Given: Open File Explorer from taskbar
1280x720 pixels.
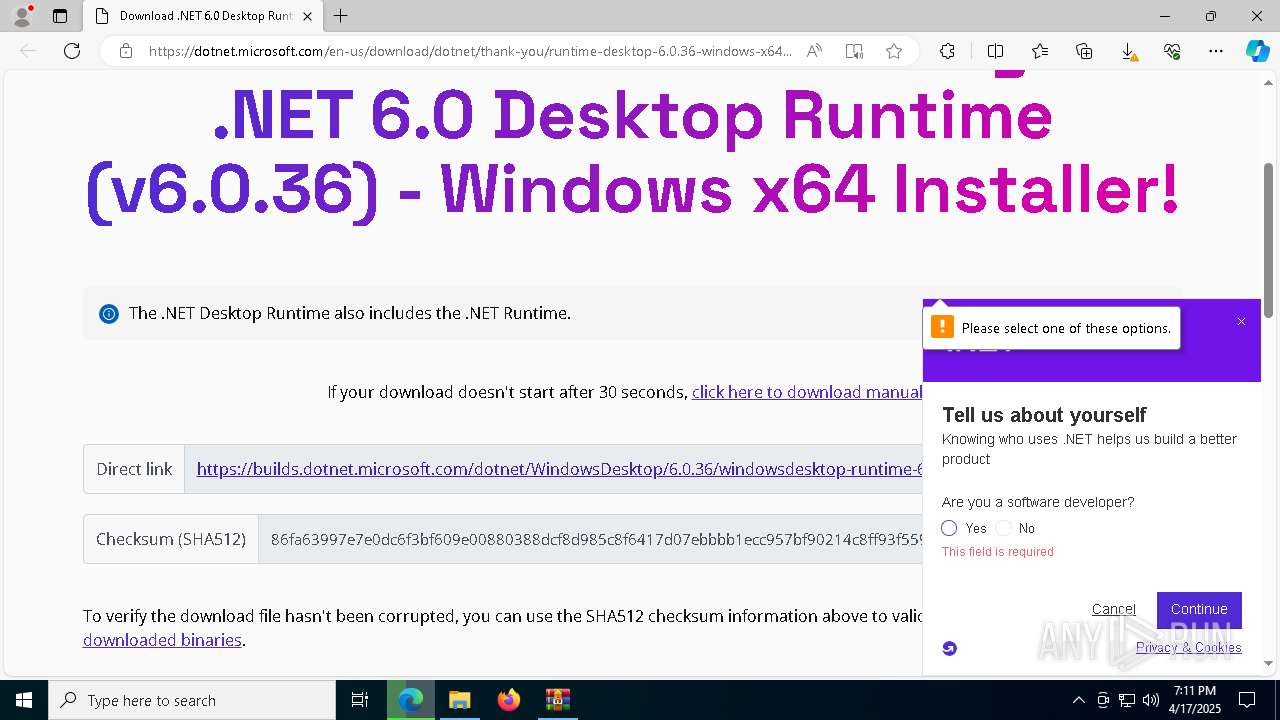Looking at the screenshot, I should point(459,700).
